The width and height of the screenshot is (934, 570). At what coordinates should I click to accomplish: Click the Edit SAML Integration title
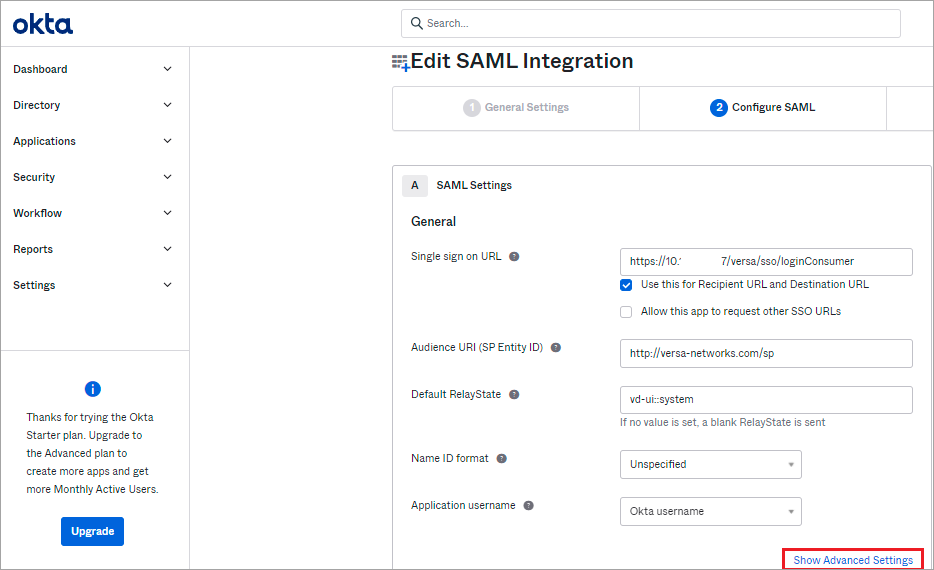[522, 61]
